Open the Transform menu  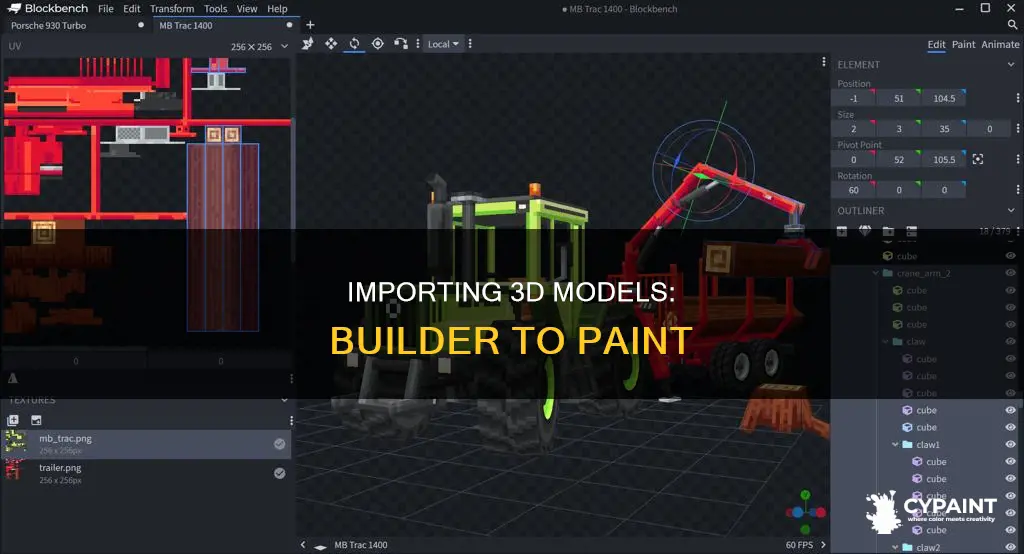click(172, 8)
